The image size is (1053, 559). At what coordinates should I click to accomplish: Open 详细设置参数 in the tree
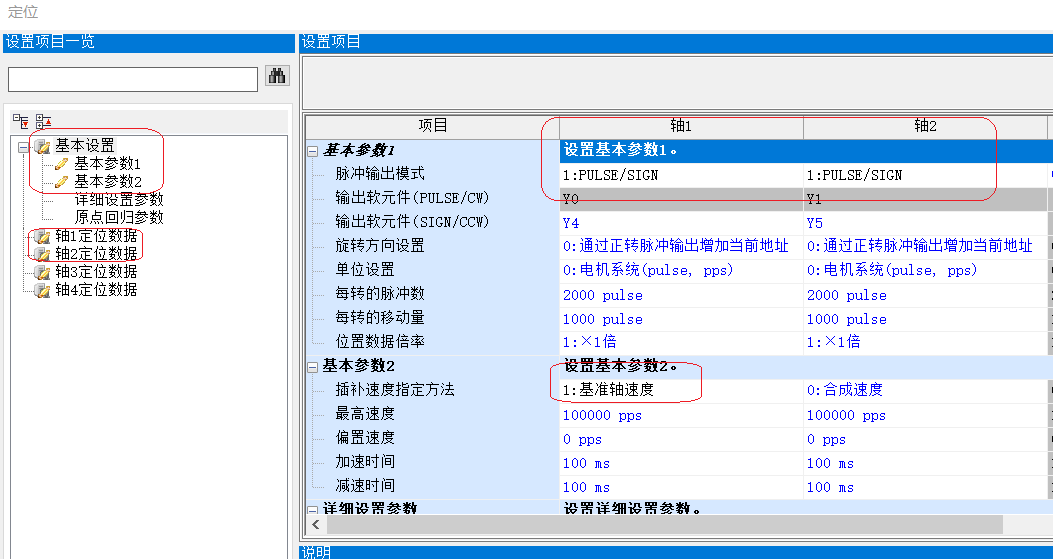click(x=119, y=199)
